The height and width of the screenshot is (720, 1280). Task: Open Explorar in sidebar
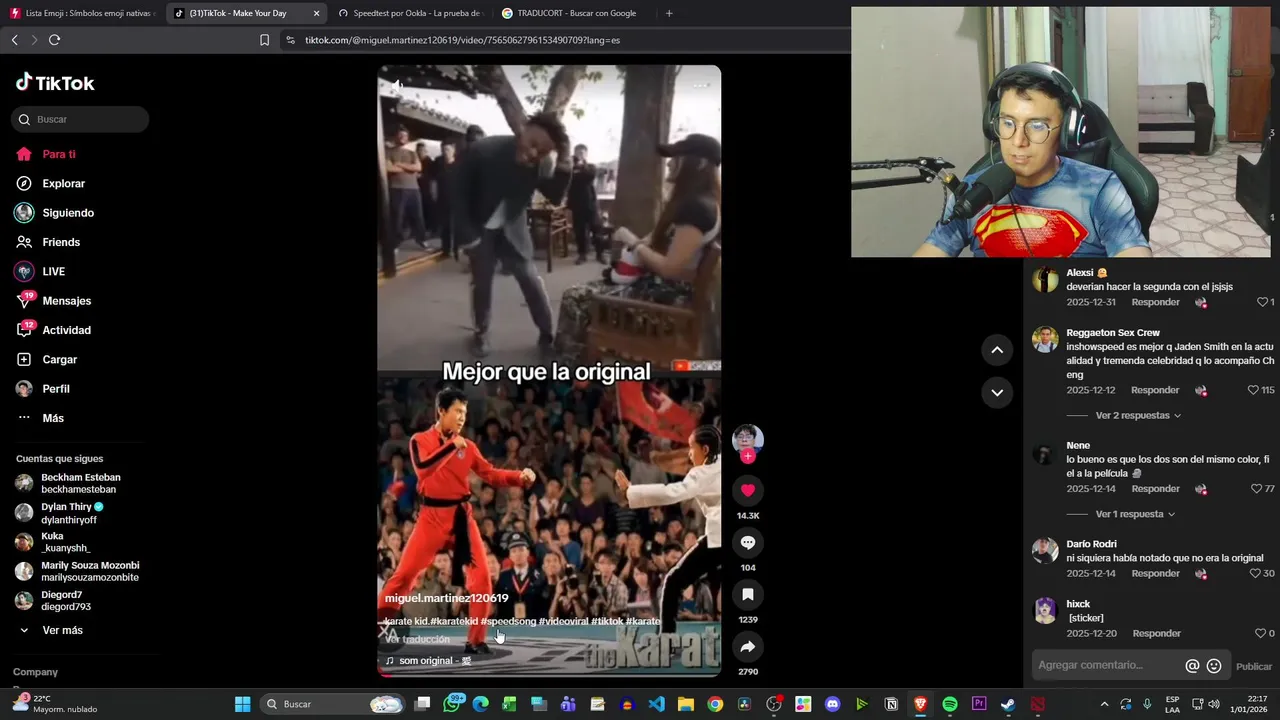pyautogui.click(x=63, y=183)
